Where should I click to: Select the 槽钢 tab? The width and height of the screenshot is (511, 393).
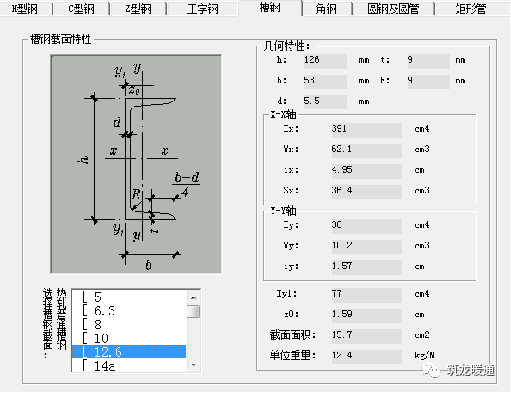pos(270,8)
